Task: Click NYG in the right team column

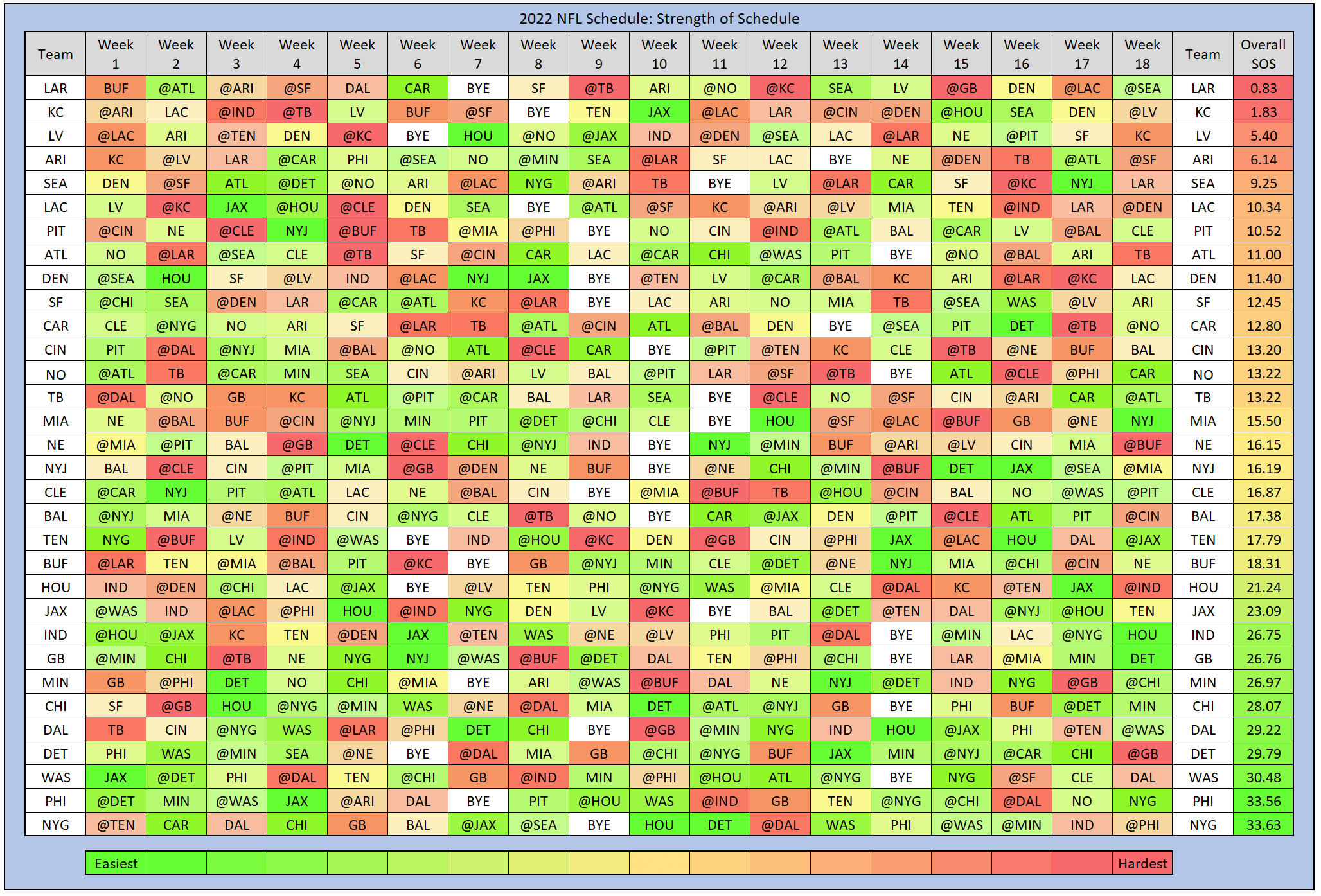Action: pyautogui.click(x=1203, y=825)
